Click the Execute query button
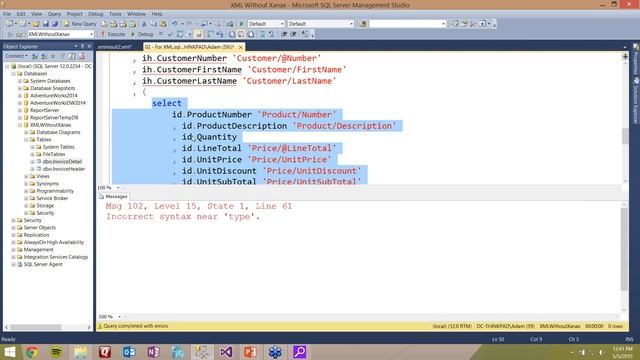The height and width of the screenshot is (360, 640). pos(113,34)
